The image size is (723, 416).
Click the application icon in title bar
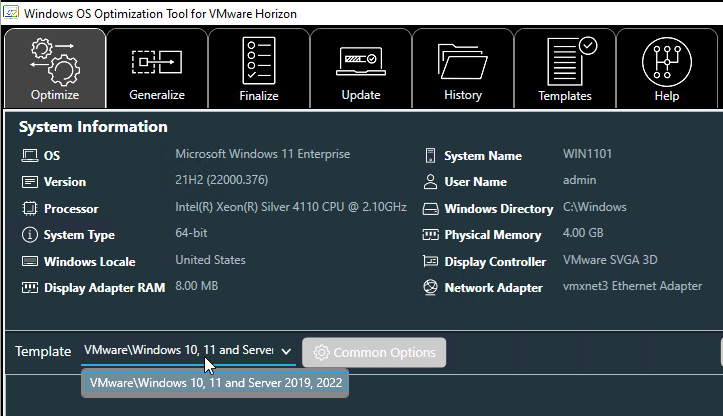pyautogui.click(x=11, y=12)
